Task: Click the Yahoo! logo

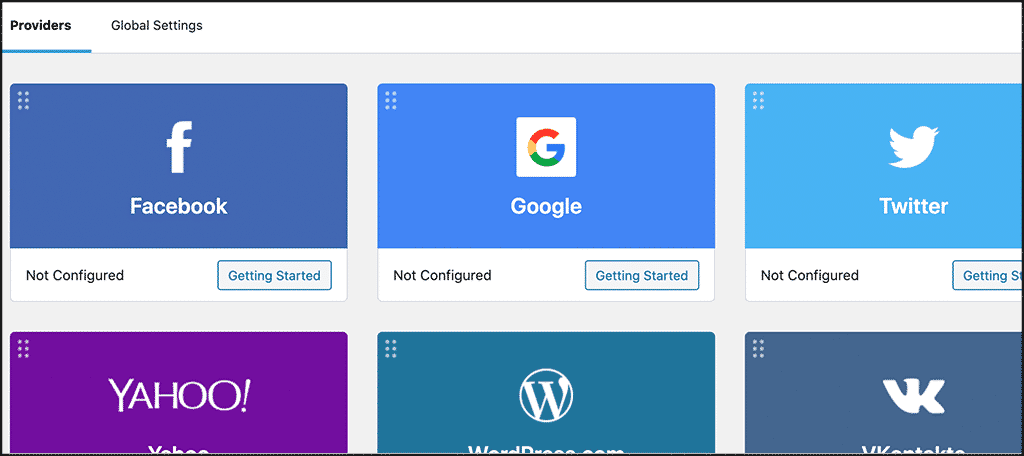Action: (179, 395)
